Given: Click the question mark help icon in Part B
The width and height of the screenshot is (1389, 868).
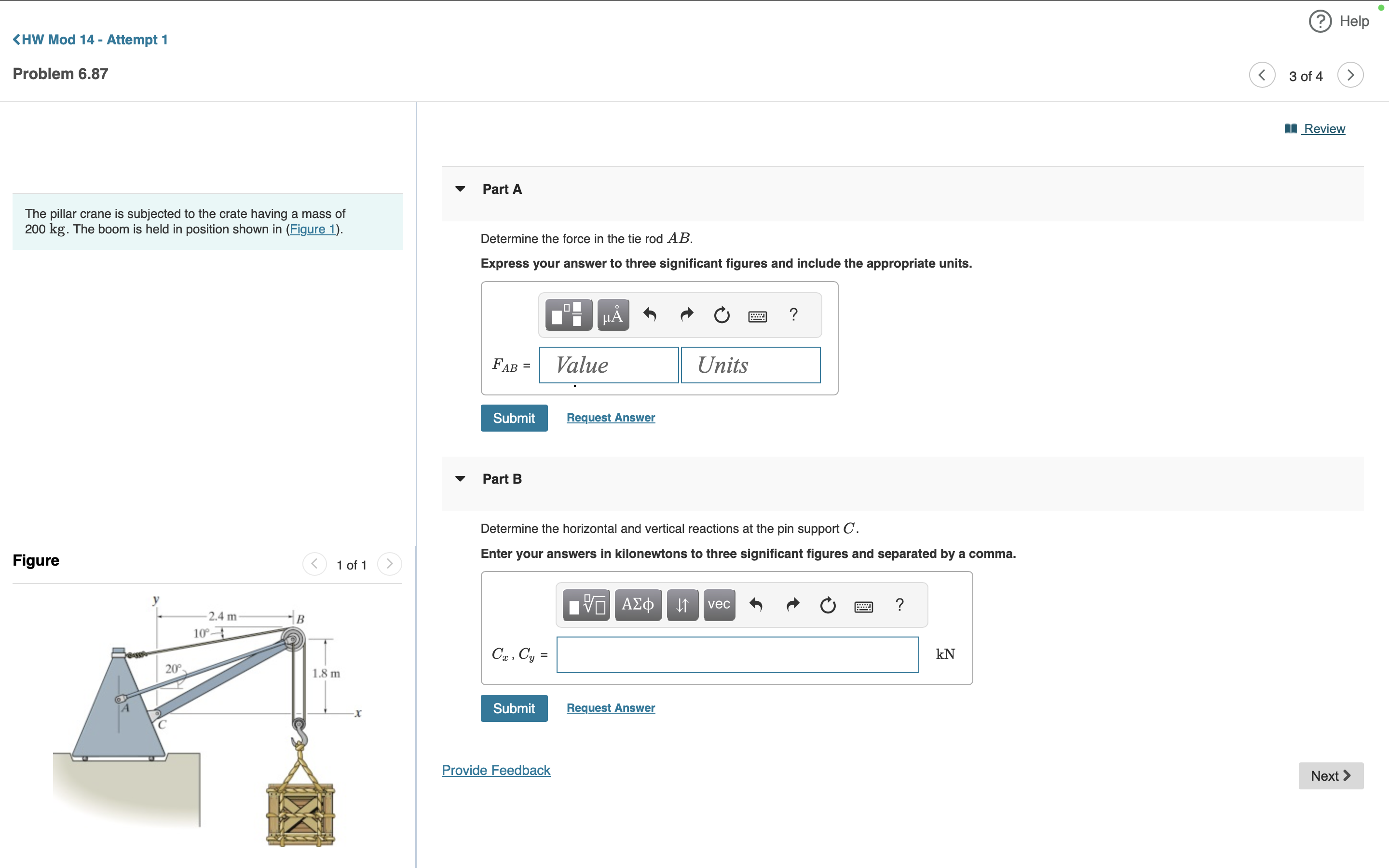Looking at the screenshot, I should [x=899, y=605].
